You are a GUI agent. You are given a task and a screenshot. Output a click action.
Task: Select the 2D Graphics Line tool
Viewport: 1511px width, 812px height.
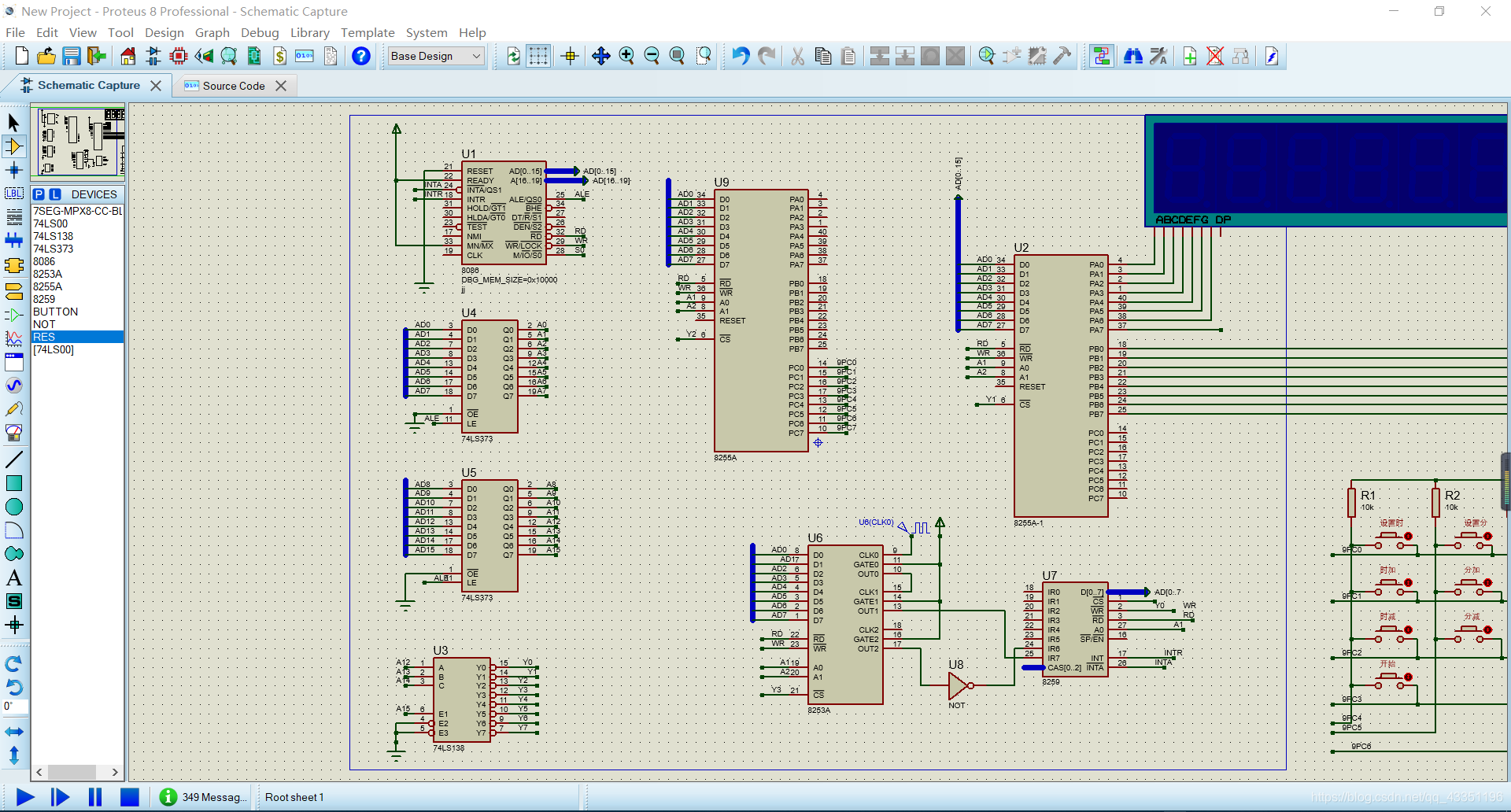(x=14, y=460)
